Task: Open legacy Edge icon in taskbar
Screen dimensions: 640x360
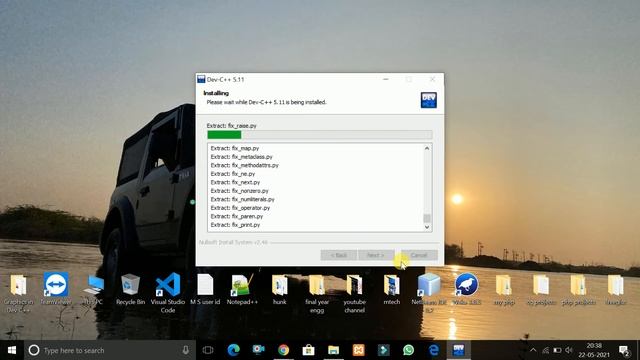Action: point(433,350)
